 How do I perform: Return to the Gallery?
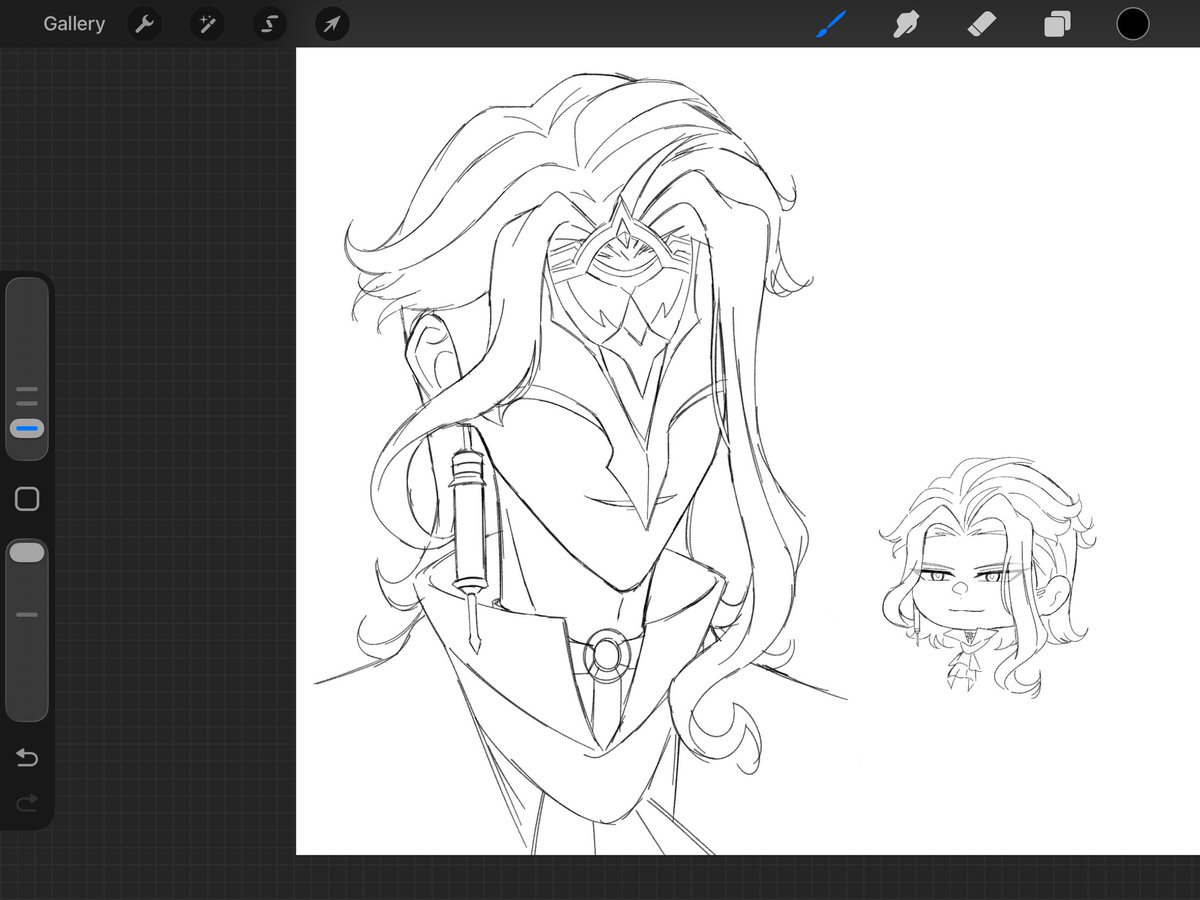[x=74, y=24]
